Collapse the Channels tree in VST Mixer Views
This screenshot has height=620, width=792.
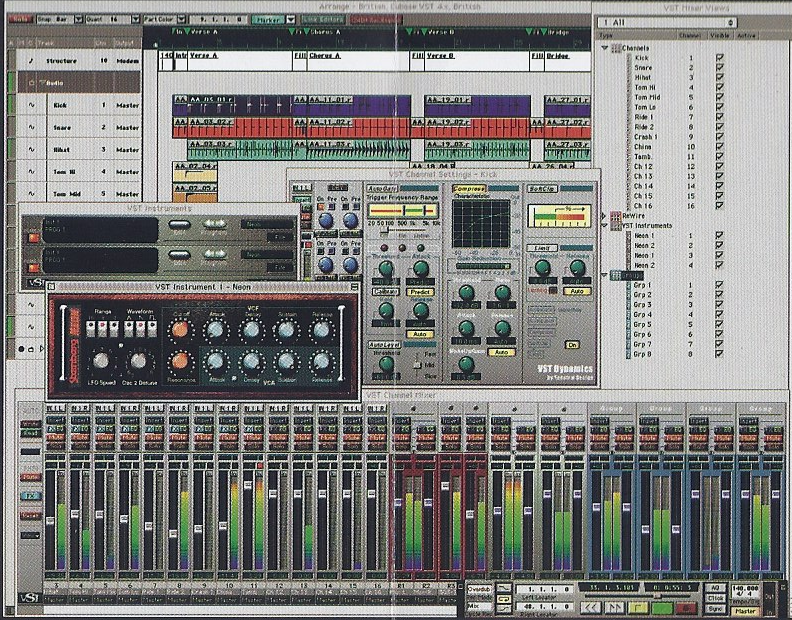click(x=604, y=48)
